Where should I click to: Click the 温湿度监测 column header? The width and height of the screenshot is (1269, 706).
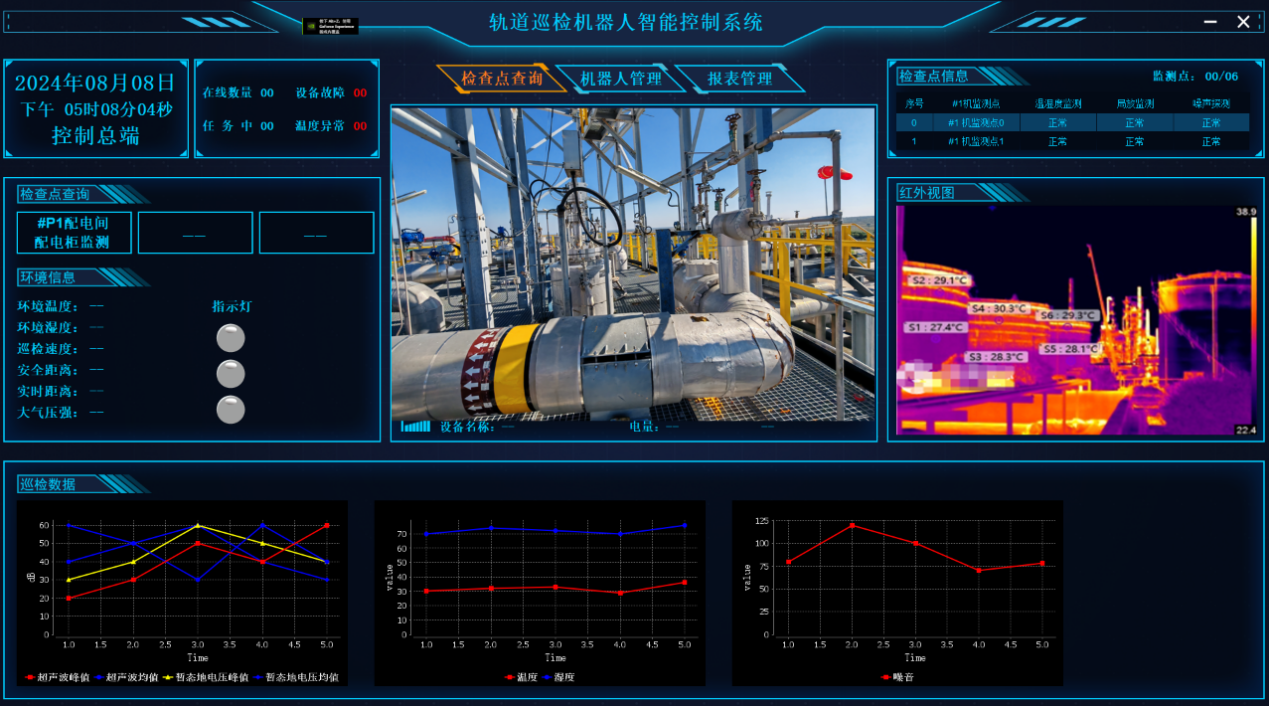tap(1058, 103)
